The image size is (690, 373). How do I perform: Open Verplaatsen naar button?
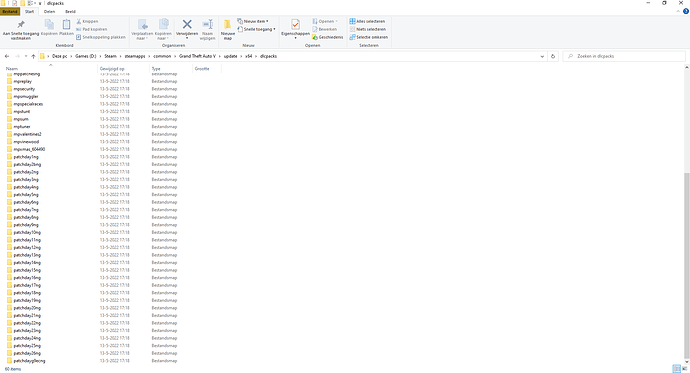pos(142,29)
